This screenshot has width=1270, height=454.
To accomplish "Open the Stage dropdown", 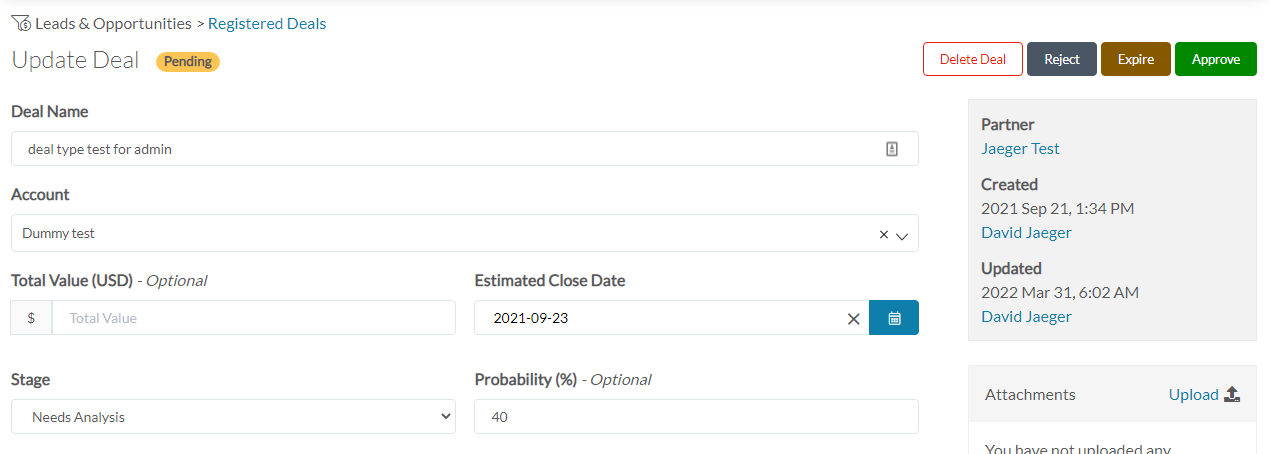I will (233, 417).
